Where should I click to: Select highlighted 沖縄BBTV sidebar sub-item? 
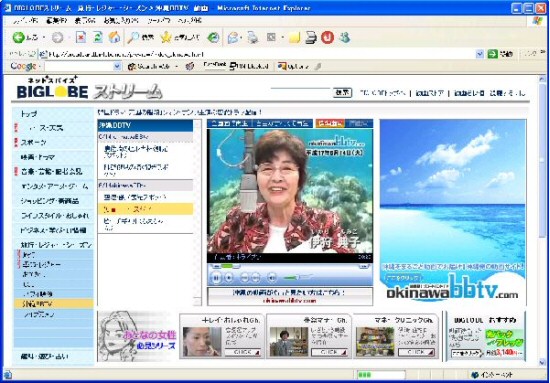click(x=54, y=304)
